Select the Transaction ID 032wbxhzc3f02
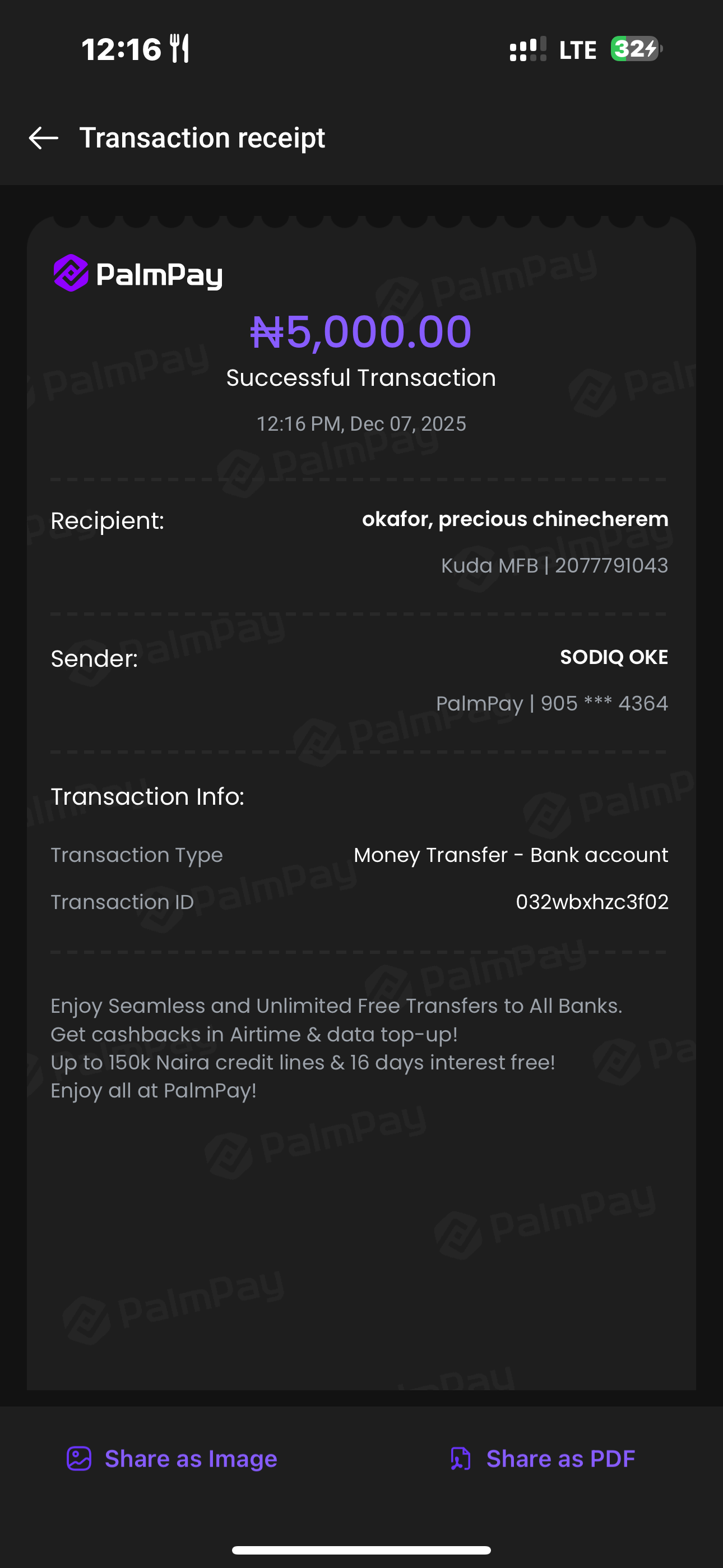 coord(591,901)
